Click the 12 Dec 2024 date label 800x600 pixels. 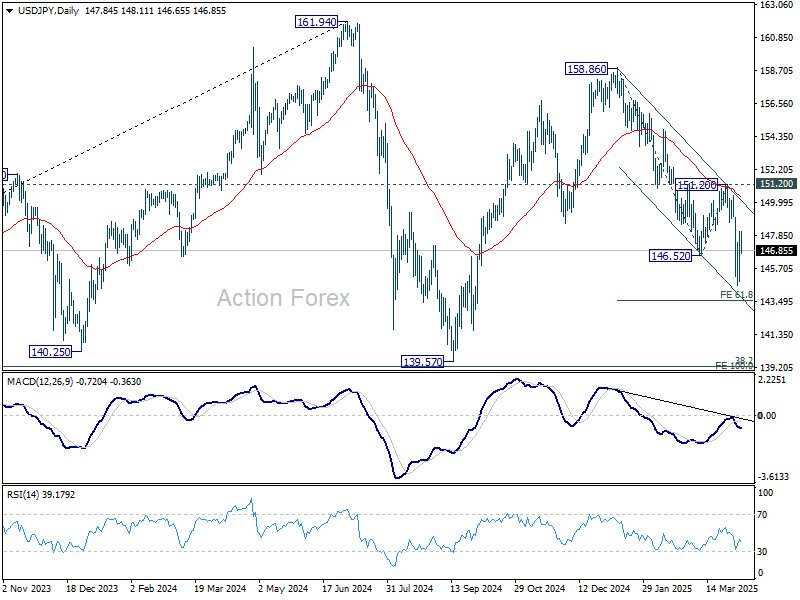(604, 588)
